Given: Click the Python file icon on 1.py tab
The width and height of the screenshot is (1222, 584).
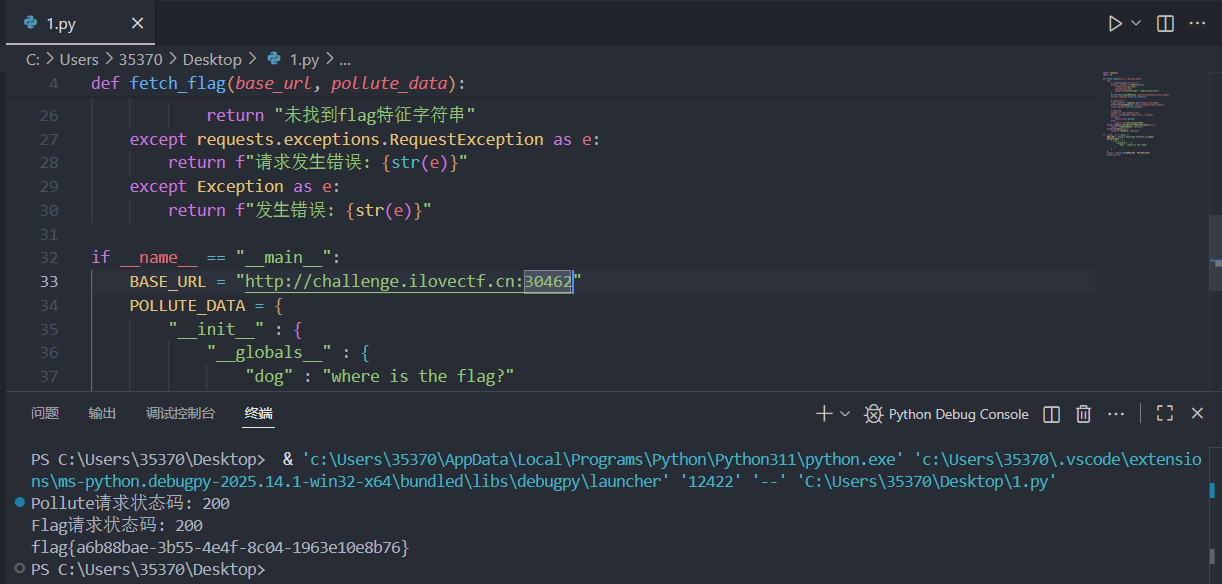Looking at the screenshot, I should pos(31,23).
